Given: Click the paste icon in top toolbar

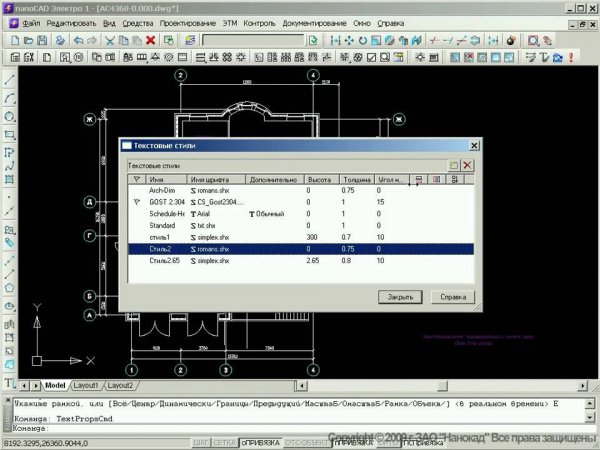Looking at the screenshot, I should pos(137,40).
